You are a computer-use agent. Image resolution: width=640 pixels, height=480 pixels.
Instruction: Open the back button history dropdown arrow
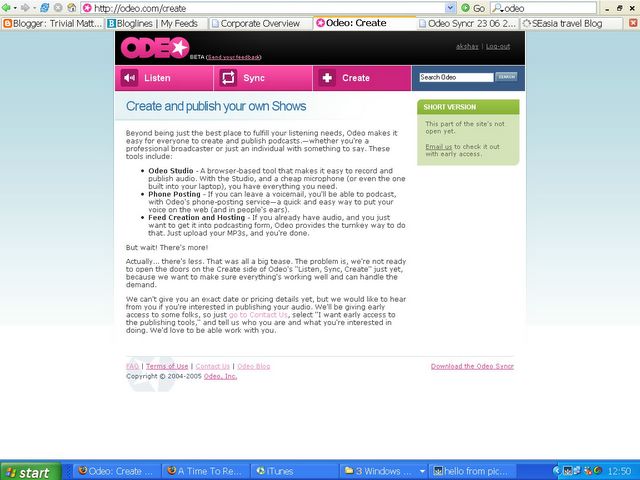(x=18, y=8)
